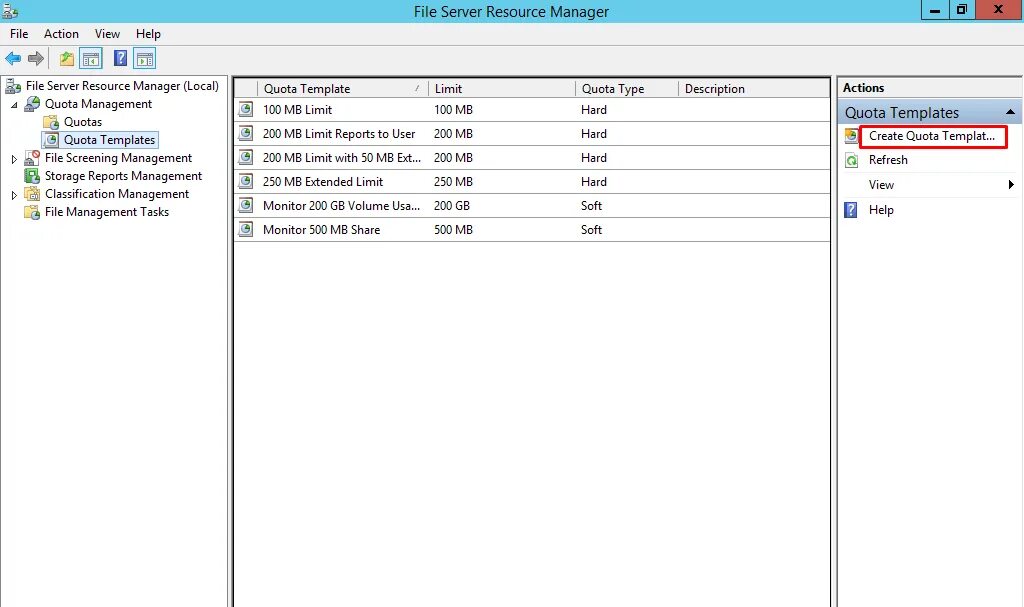Open the Help menu in menu bar

click(x=148, y=34)
